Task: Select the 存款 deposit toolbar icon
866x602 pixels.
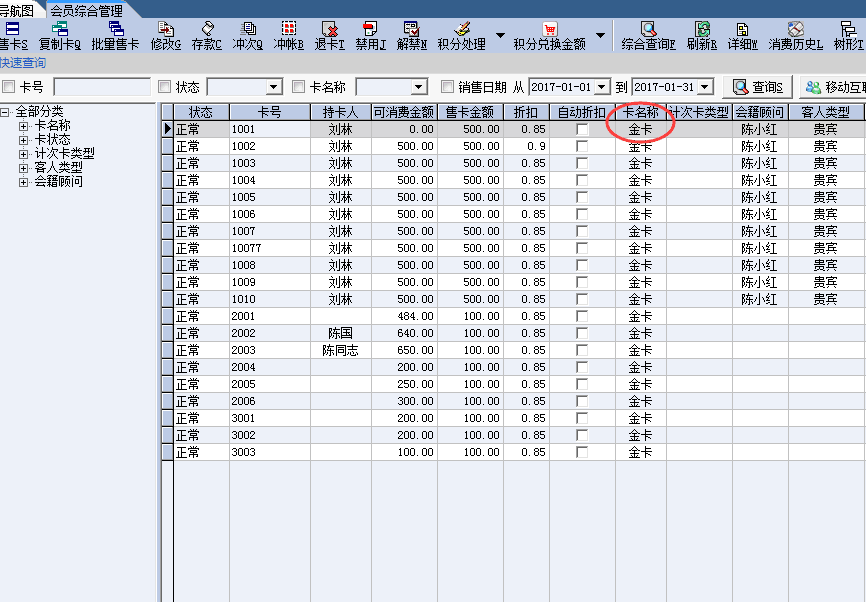Action: [207, 36]
